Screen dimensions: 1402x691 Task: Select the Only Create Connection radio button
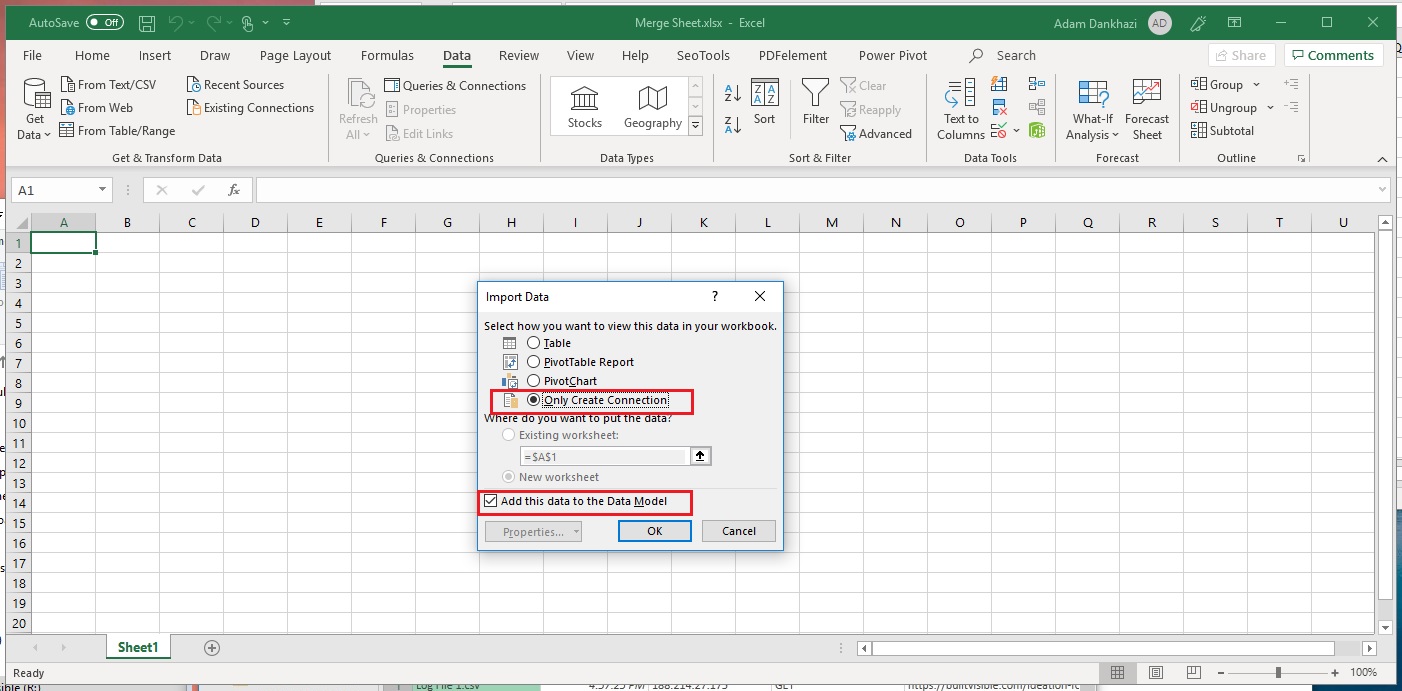tap(535, 399)
